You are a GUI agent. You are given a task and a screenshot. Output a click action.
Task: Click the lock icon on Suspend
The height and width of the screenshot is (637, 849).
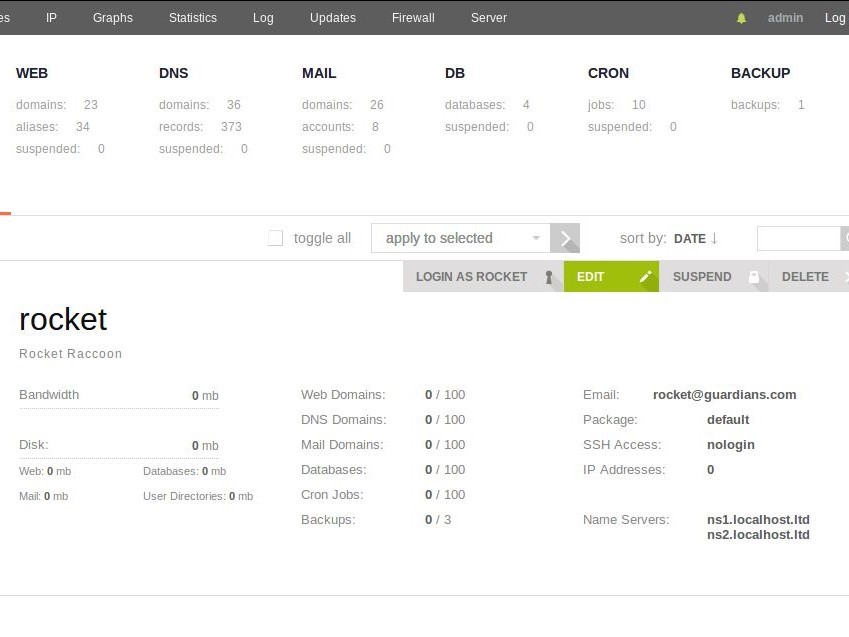click(754, 277)
